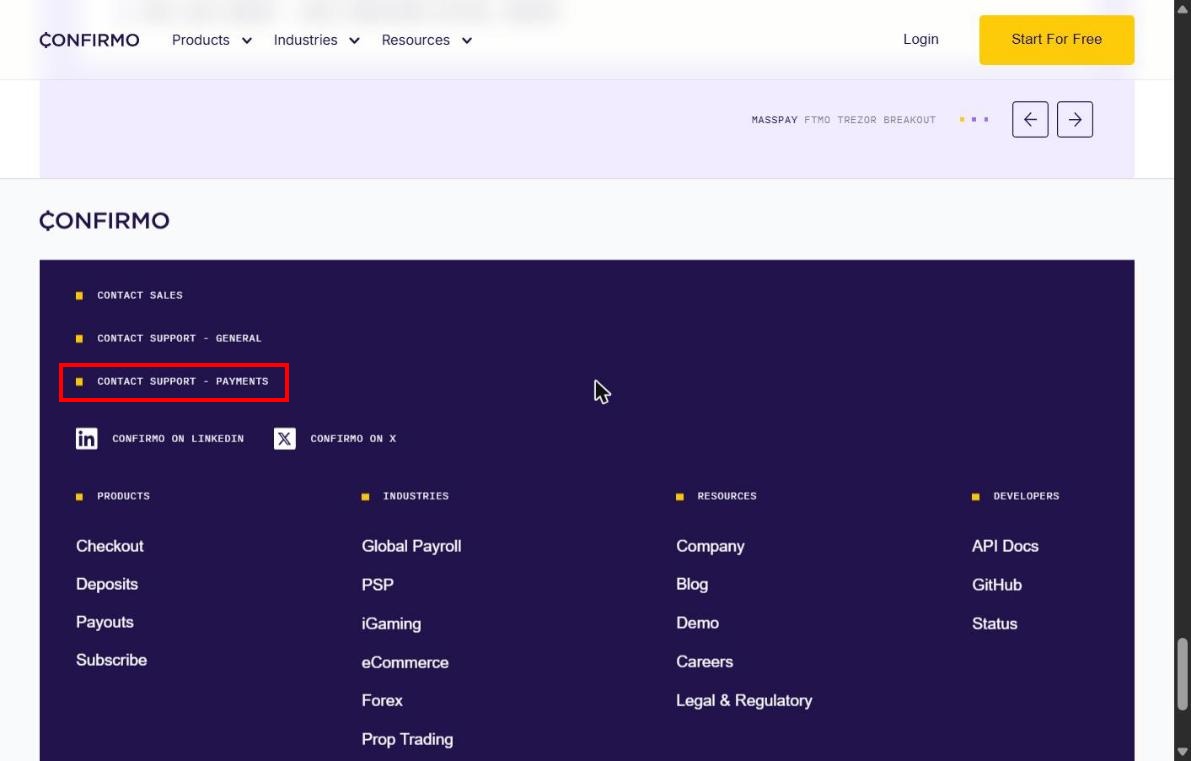Open the Demo link

tap(697, 623)
